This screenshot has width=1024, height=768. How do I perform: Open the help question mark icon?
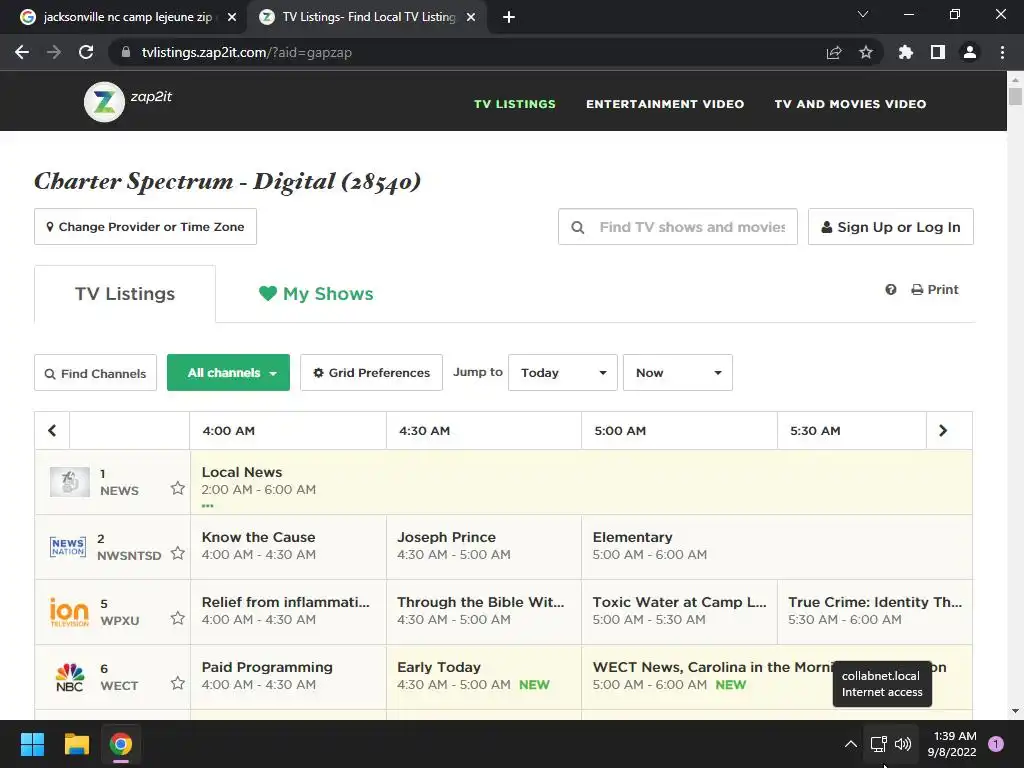(891, 289)
